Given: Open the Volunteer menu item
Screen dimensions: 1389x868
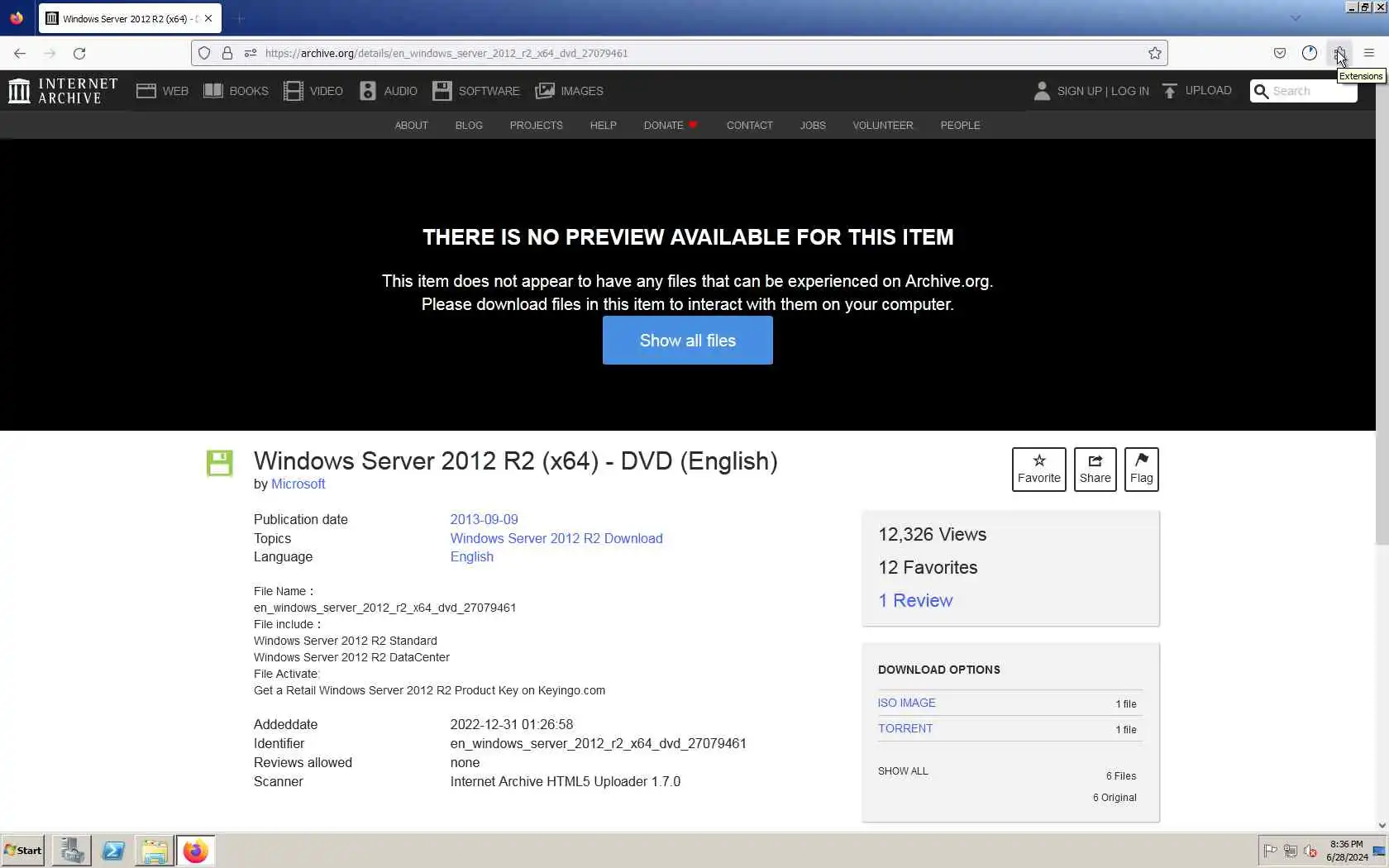Looking at the screenshot, I should pyautogui.click(x=883, y=126).
